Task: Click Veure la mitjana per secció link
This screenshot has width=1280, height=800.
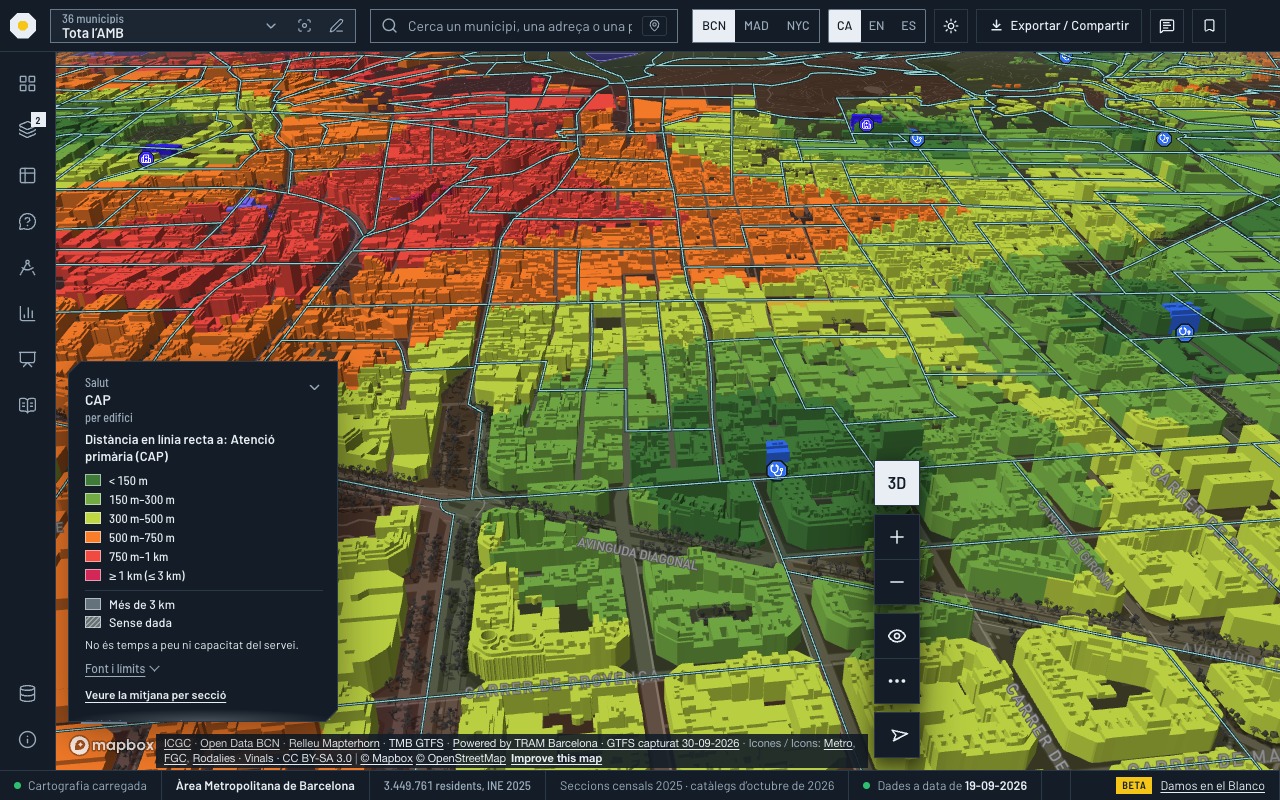Action: (155, 695)
